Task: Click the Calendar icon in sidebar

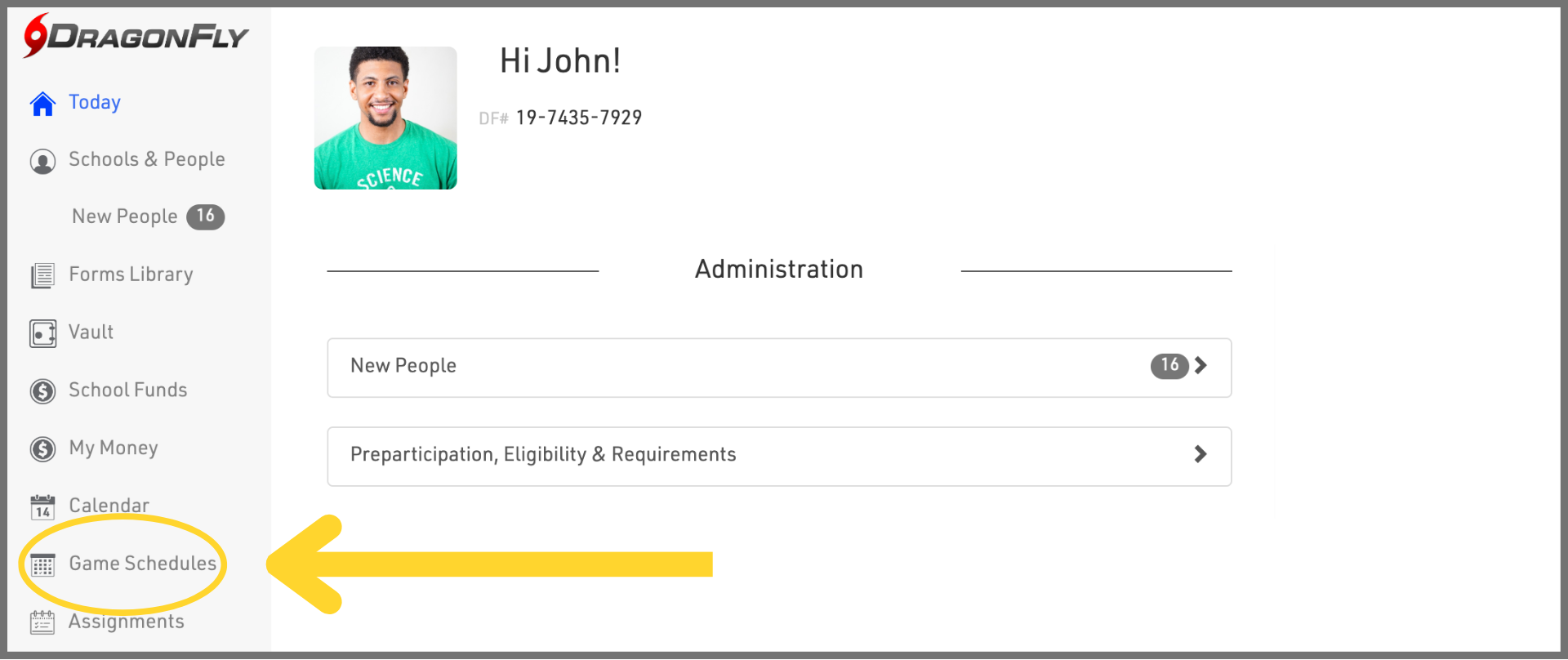Action: coord(42,507)
